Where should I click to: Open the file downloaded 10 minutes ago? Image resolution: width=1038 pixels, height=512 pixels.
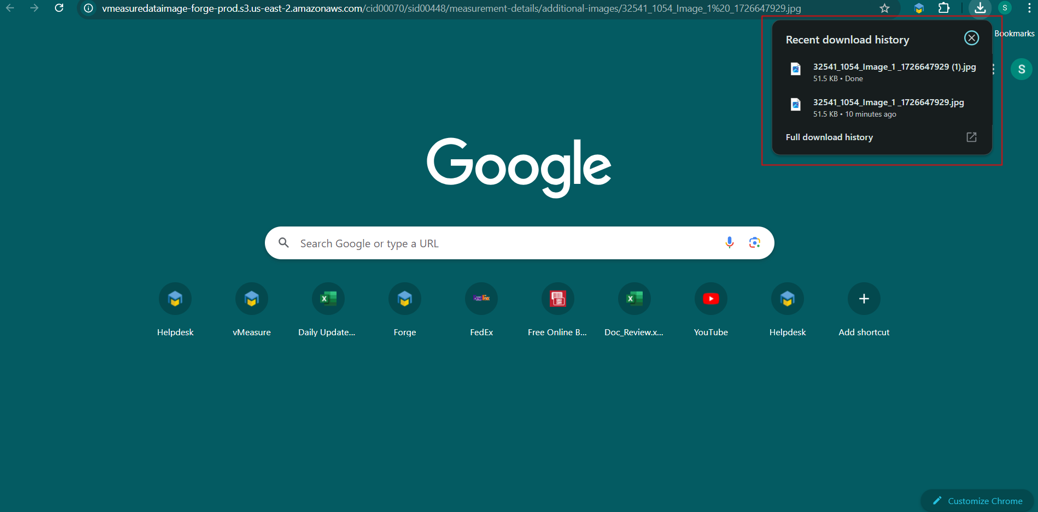tap(884, 107)
